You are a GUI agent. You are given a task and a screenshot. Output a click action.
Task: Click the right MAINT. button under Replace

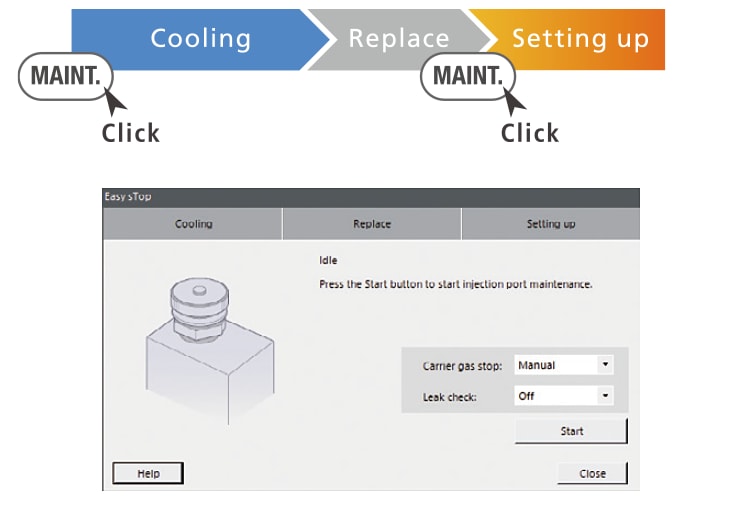tap(467, 77)
